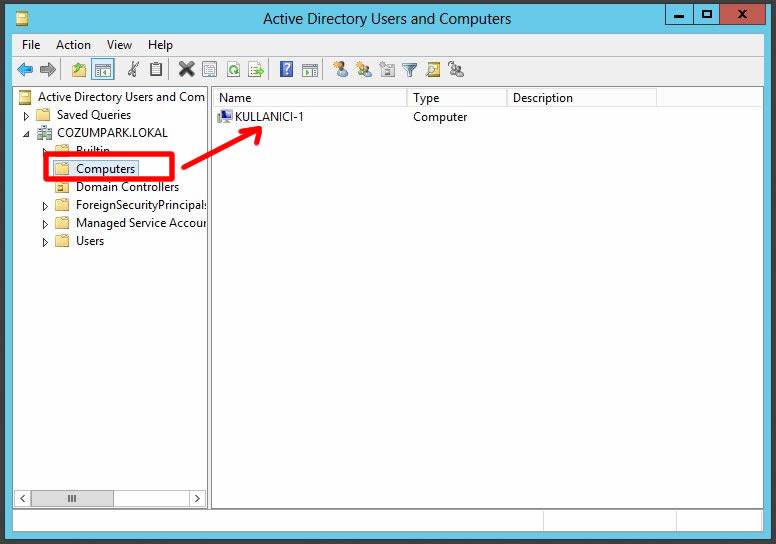Click the Export list toolbar icon
776x544 pixels.
pyautogui.click(x=256, y=69)
